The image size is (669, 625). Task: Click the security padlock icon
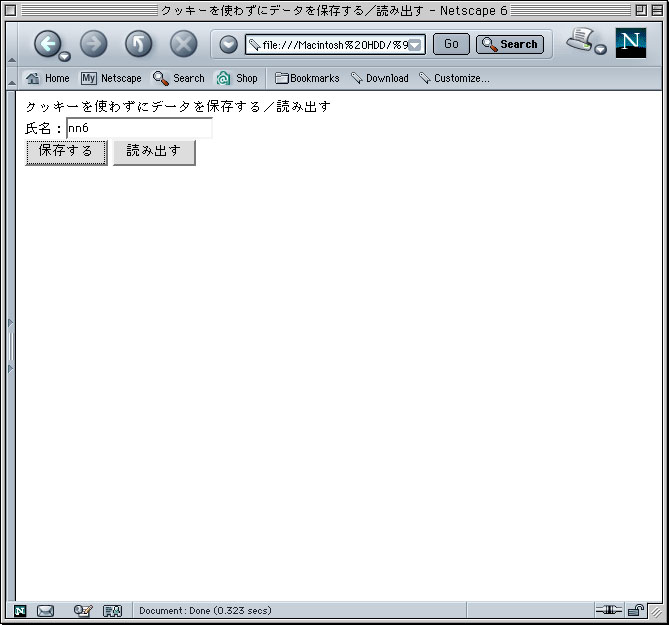pyautogui.click(x=636, y=610)
